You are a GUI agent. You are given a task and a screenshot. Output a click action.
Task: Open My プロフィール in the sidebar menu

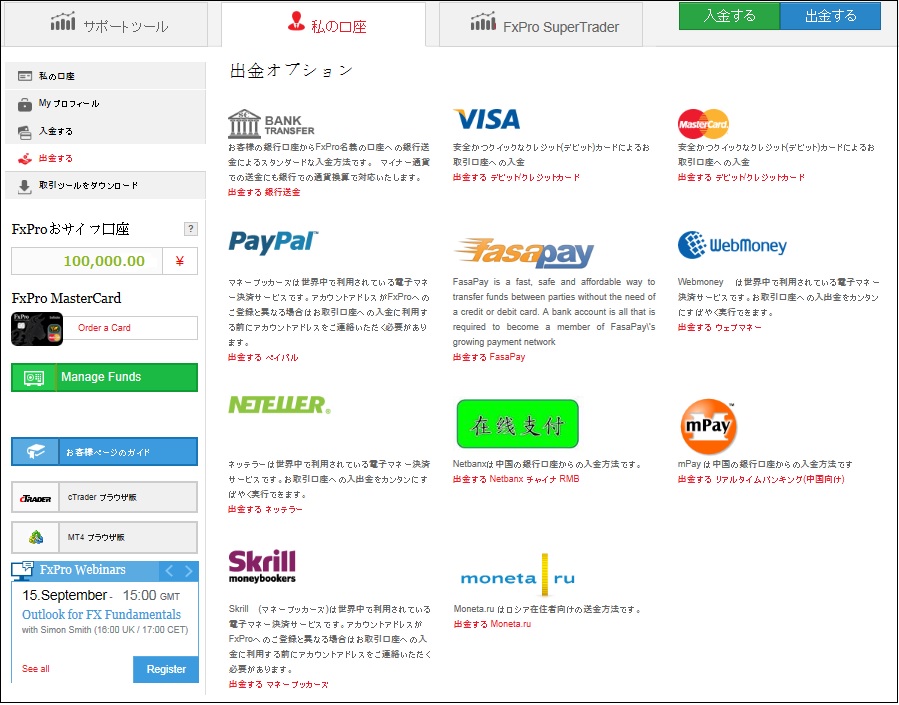[105, 104]
